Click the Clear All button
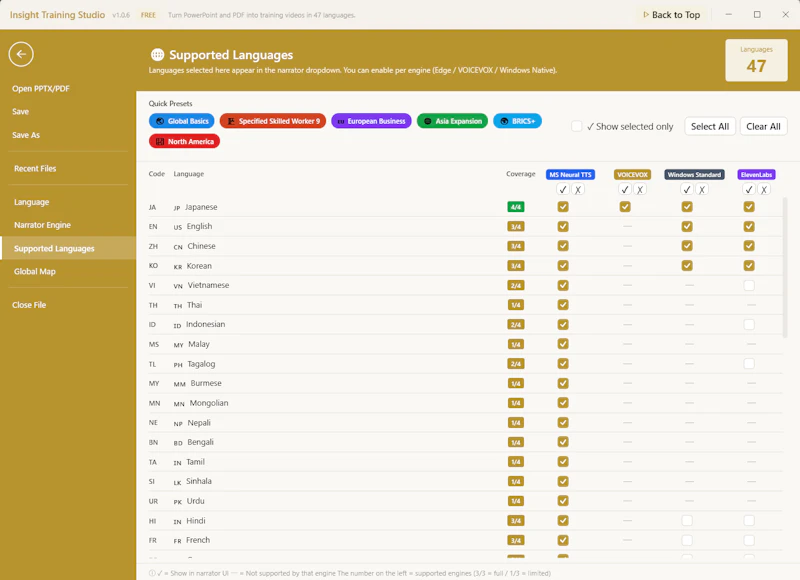Image resolution: width=800 pixels, height=580 pixels. [x=763, y=127]
